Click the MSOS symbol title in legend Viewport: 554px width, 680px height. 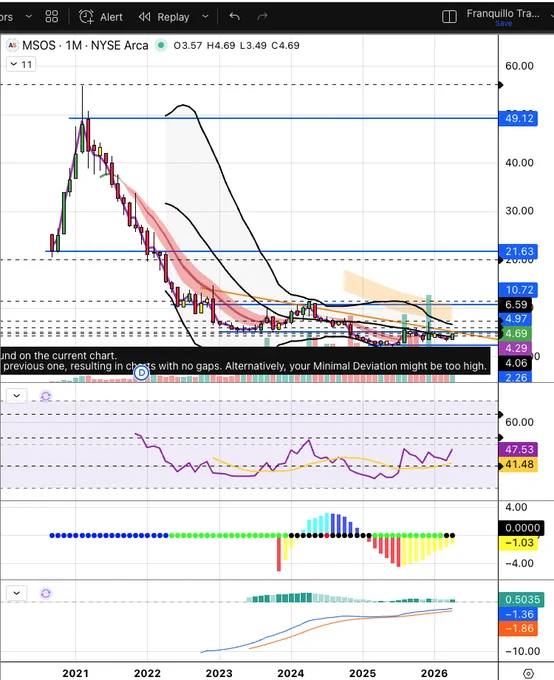(x=85, y=45)
